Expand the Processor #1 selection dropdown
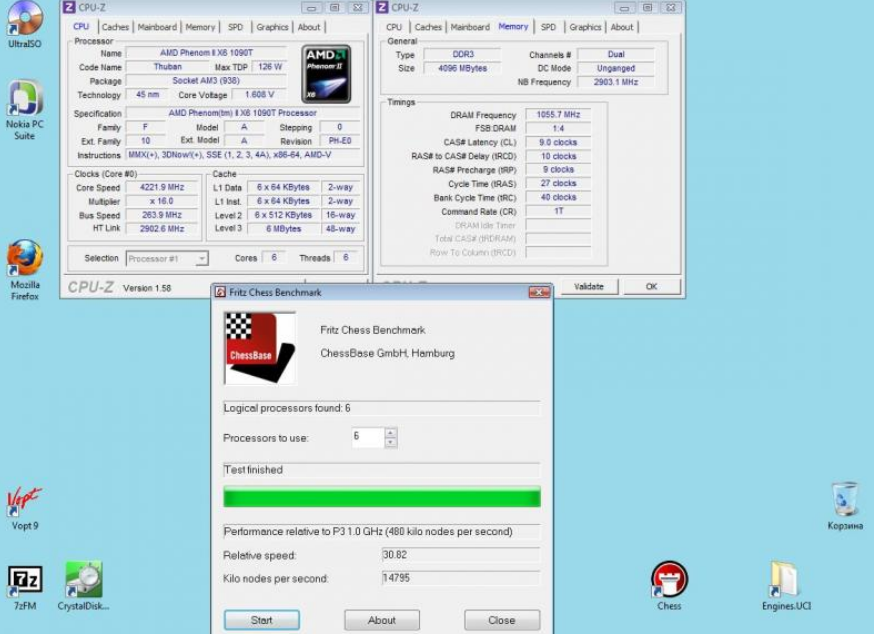 (202, 259)
